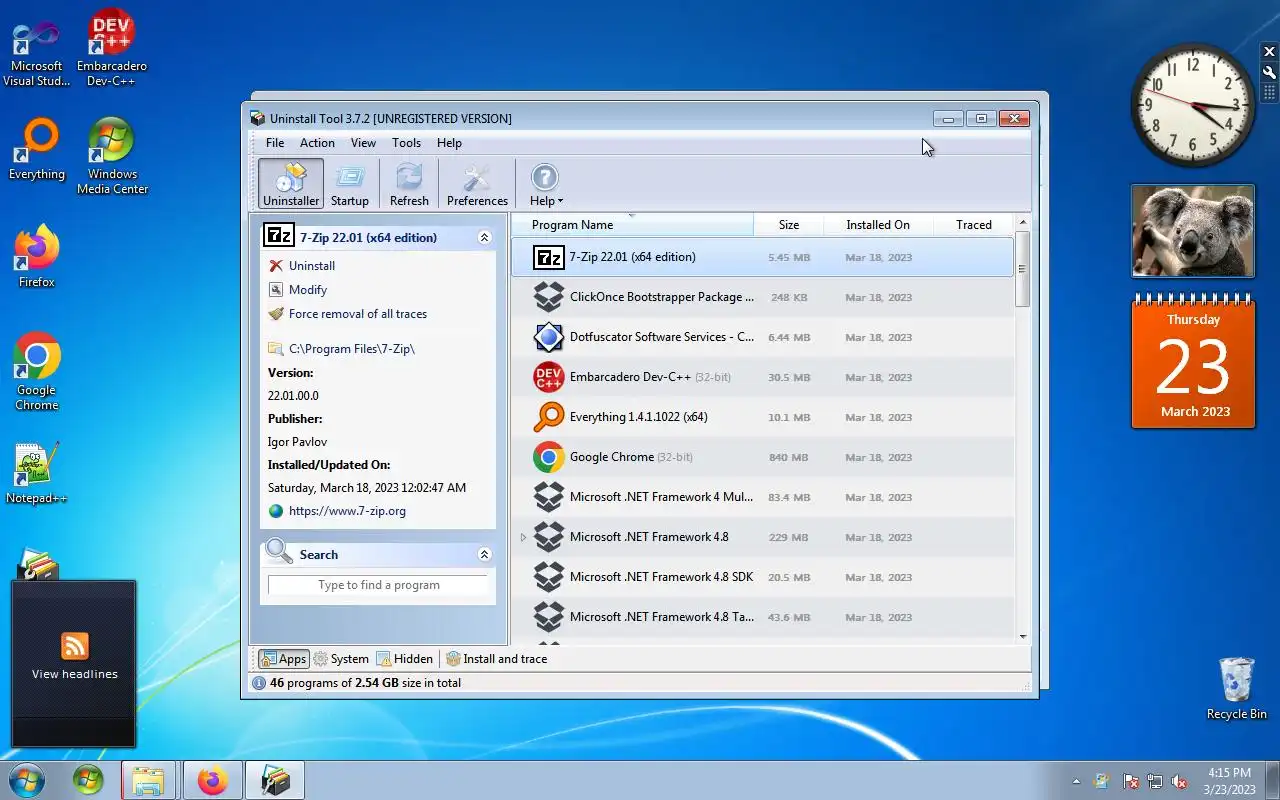Open the Action menu
Screen dimensions: 1280x800
coord(317,143)
